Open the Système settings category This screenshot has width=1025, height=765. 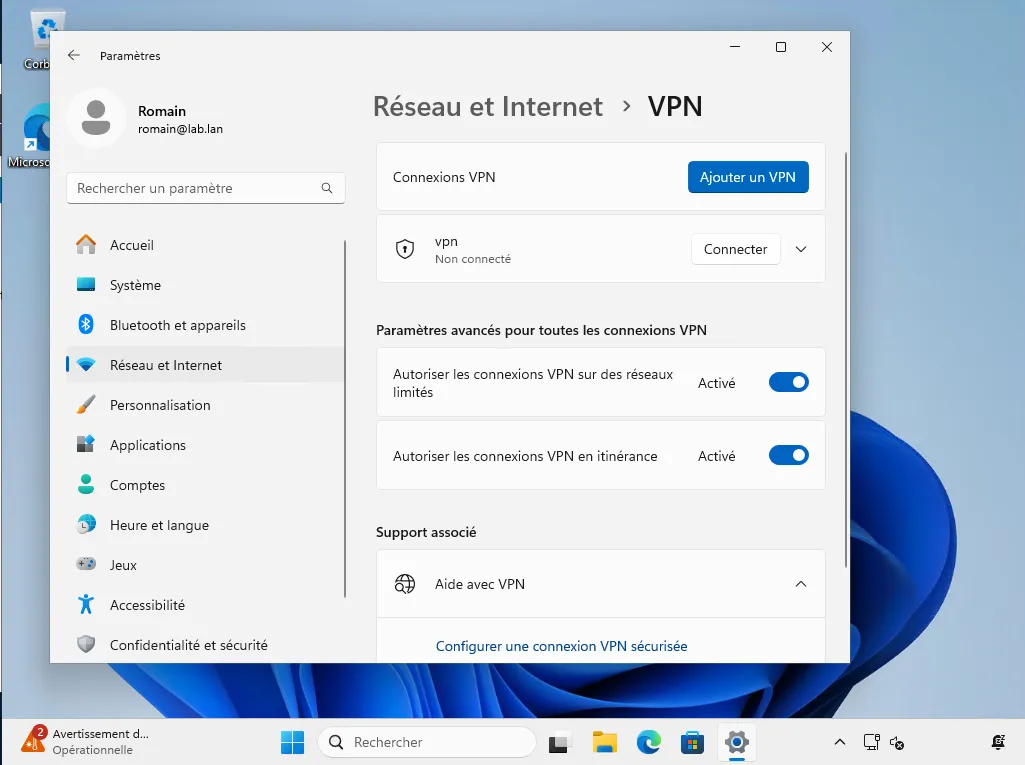135,285
